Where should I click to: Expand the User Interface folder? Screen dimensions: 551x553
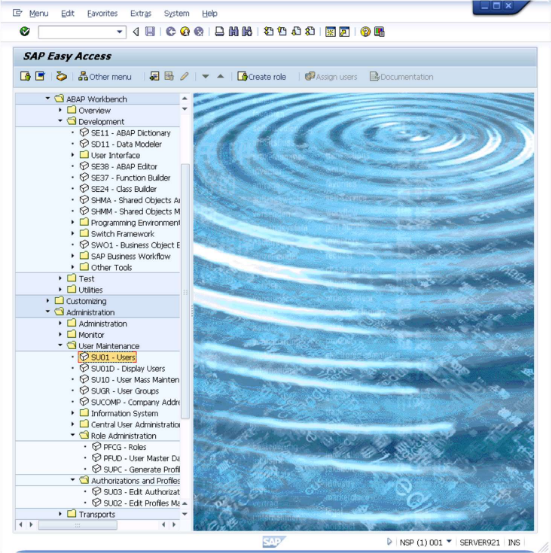click(73, 154)
